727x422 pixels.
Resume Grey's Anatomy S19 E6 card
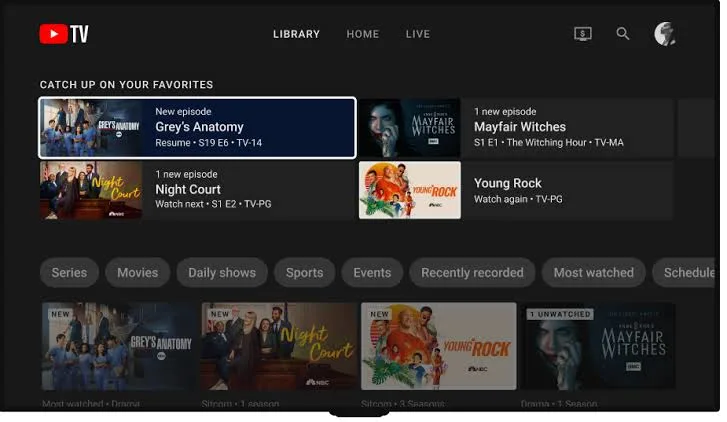coord(198,128)
